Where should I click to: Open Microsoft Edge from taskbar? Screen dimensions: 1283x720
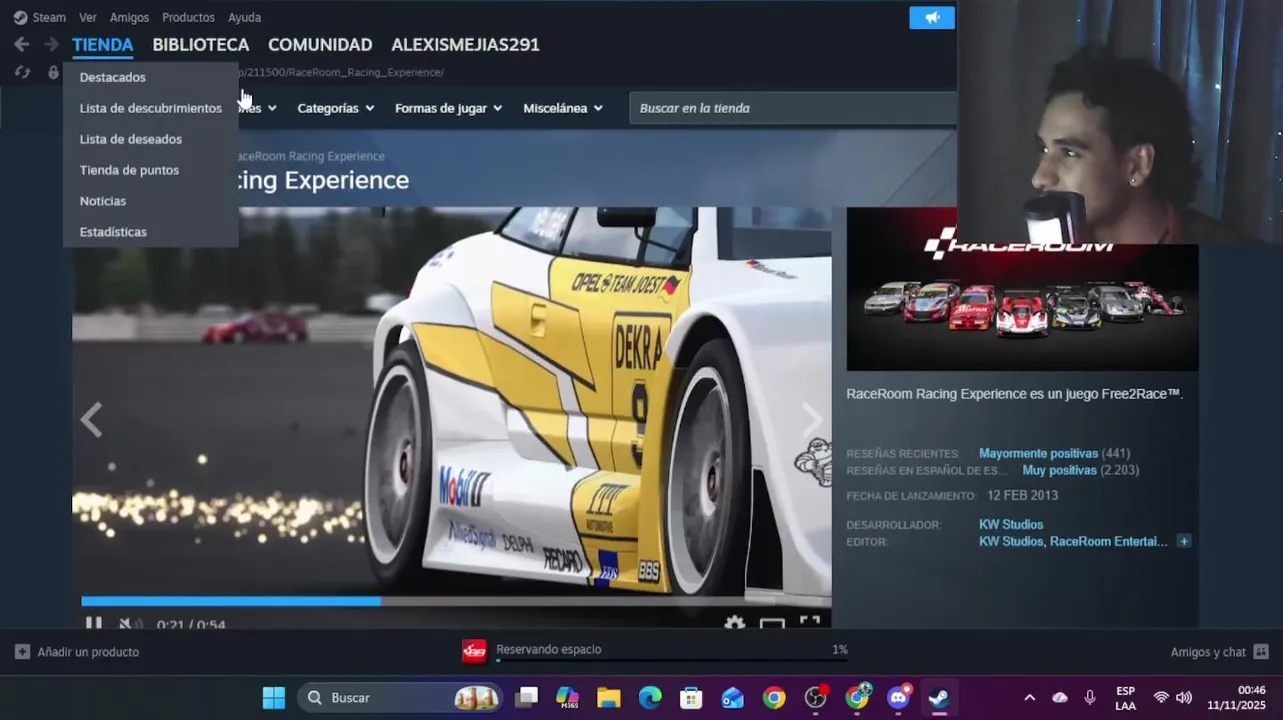(x=650, y=697)
